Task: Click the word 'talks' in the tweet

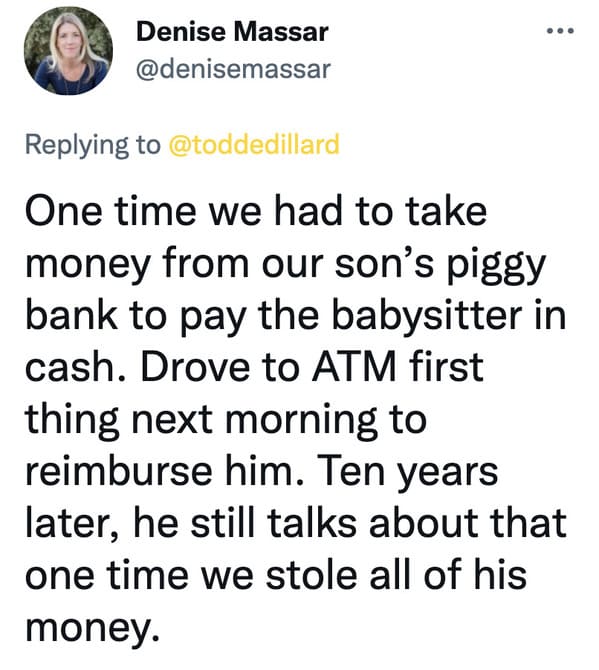Action: (312, 523)
